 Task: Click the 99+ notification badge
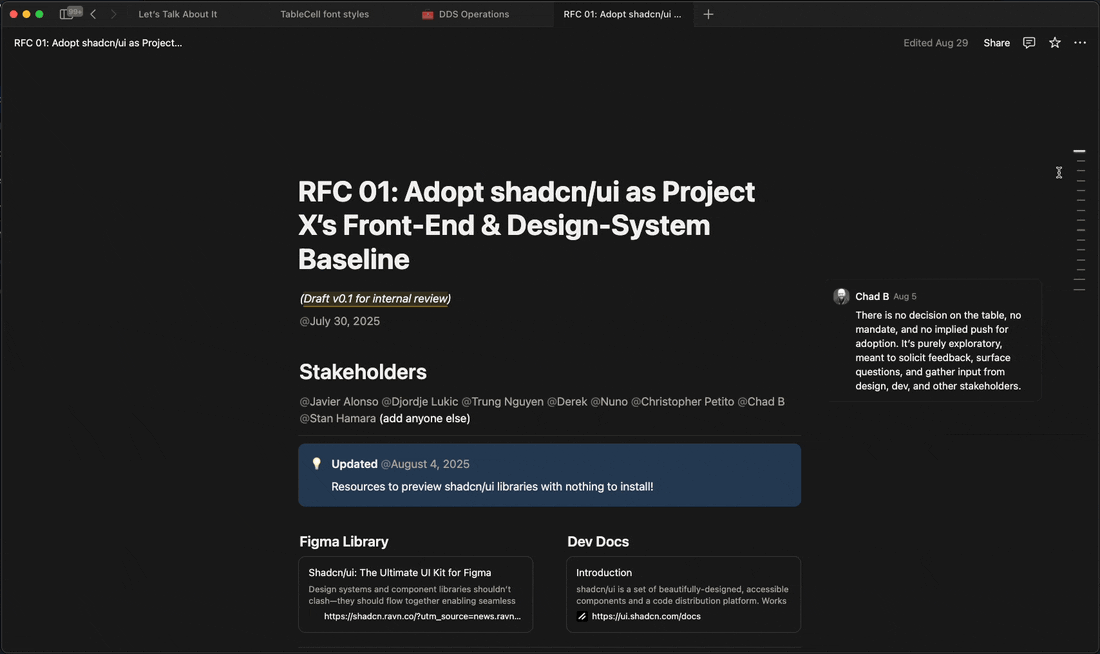73,10
